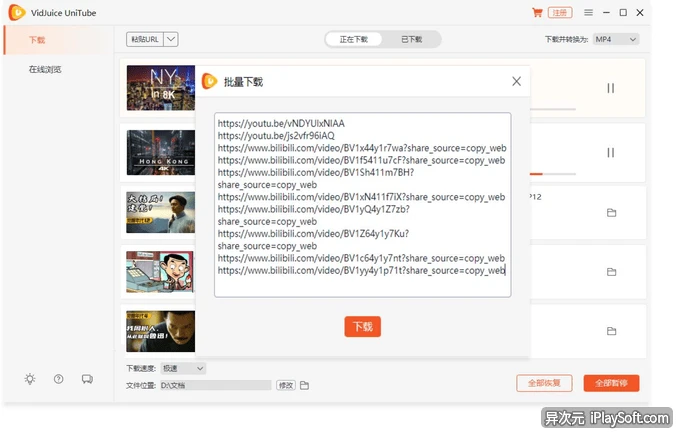The height and width of the screenshot is (436, 680).
Task: Open the MP4 format dropdown
Action: [615, 39]
